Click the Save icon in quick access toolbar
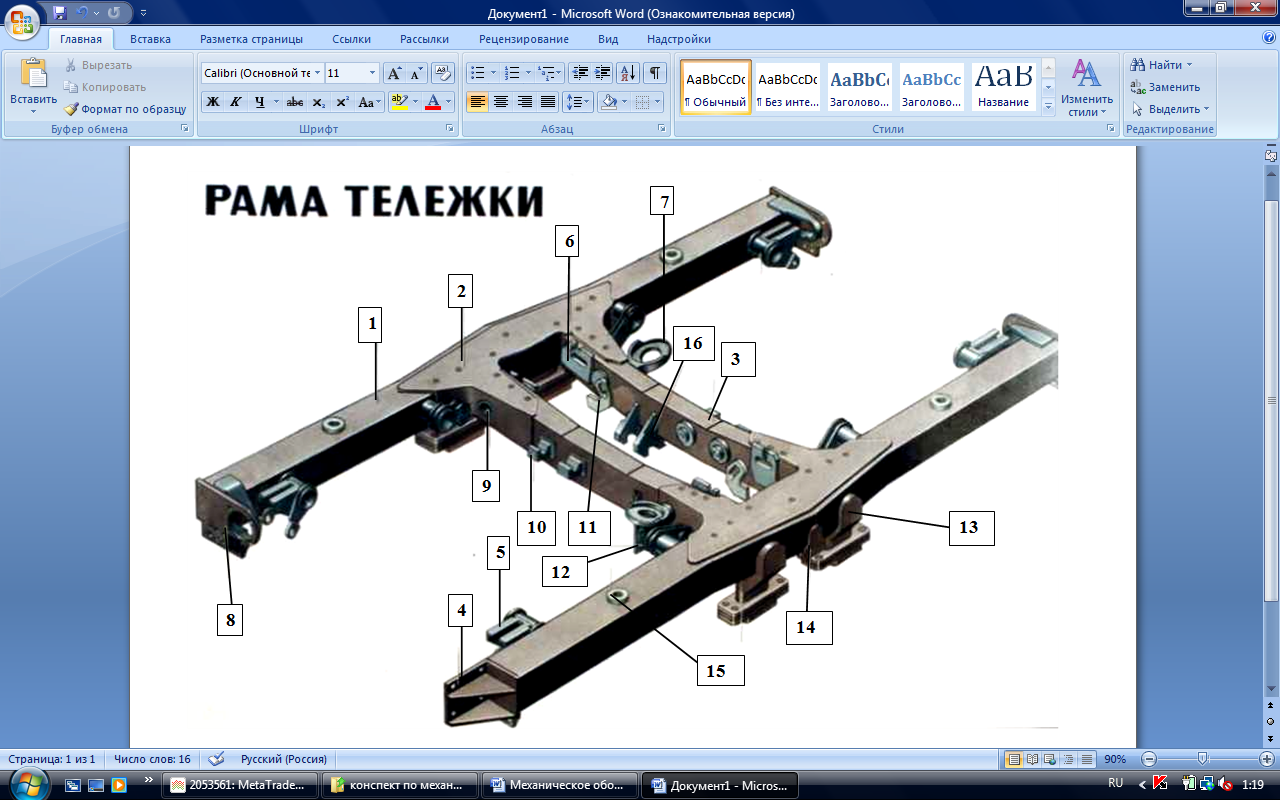Screen dimensions: 1280x800 click(60, 14)
